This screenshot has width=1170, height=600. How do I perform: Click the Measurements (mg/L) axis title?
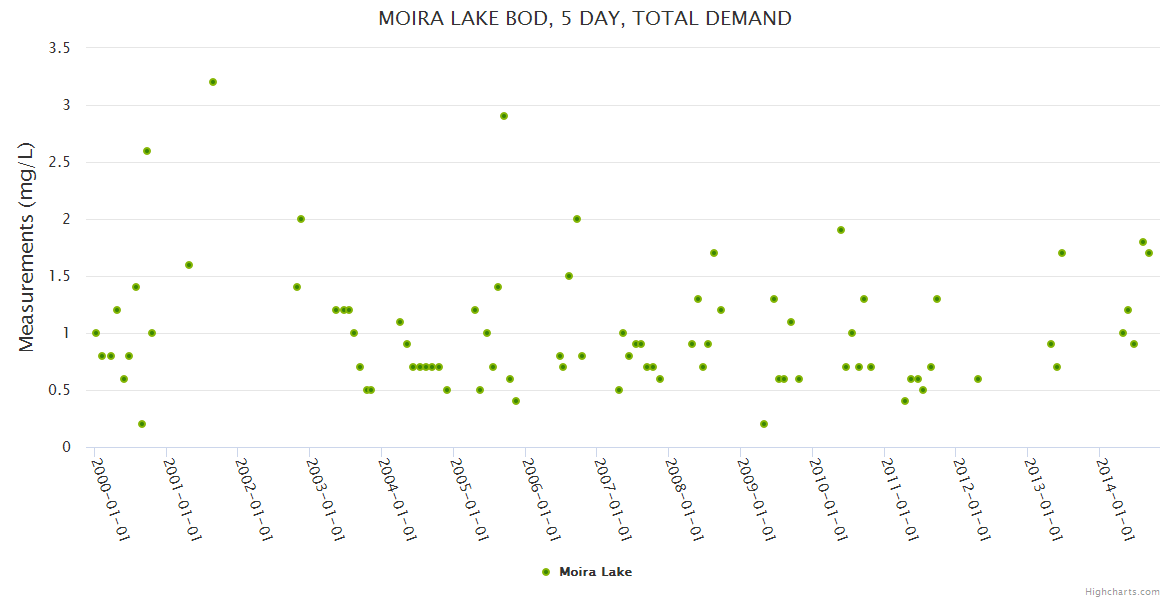tap(27, 247)
